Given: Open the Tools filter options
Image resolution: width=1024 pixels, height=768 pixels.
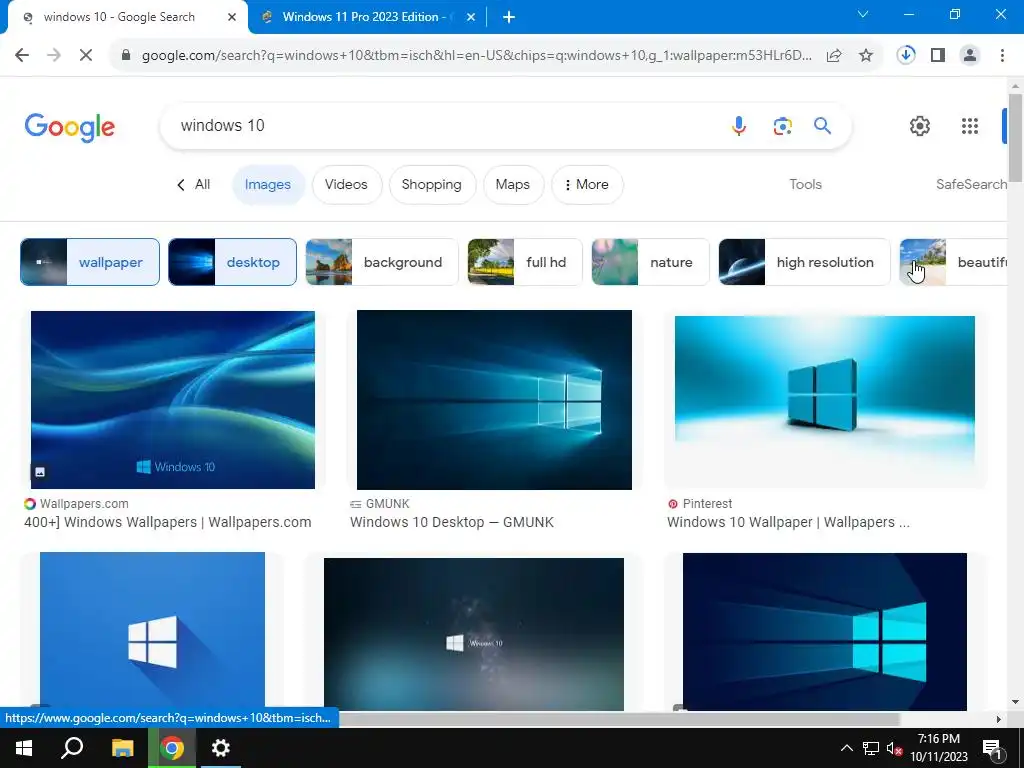Looking at the screenshot, I should (805, 185).
